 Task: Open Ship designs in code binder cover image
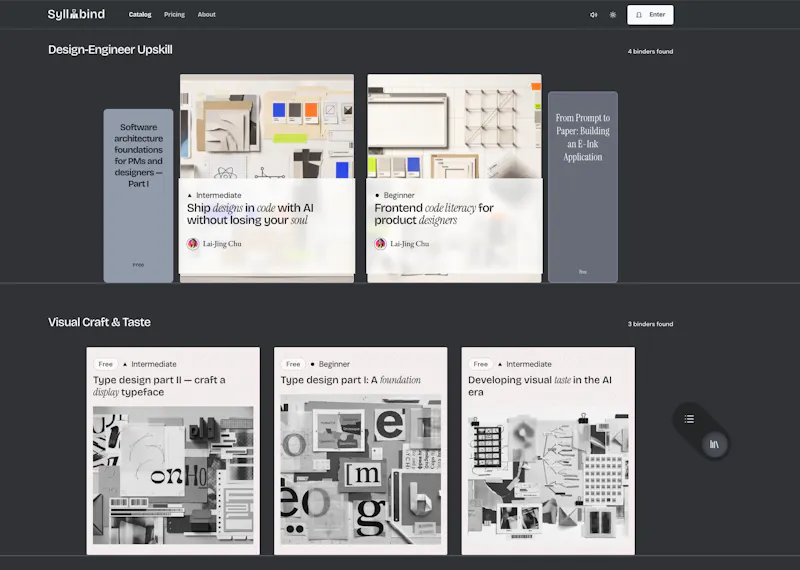coord(267,126)
